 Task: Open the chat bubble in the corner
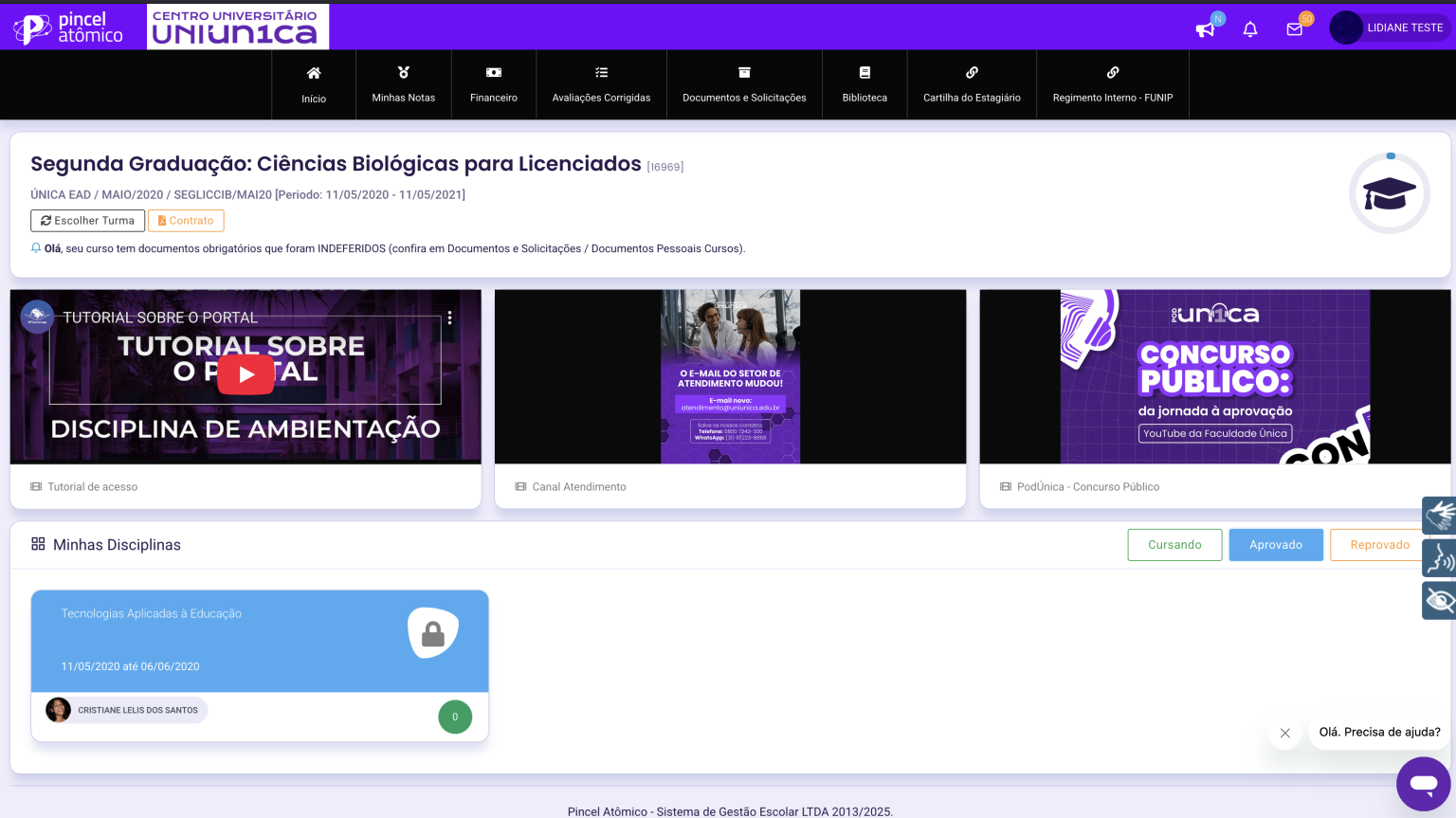(x=1424, y=784)
